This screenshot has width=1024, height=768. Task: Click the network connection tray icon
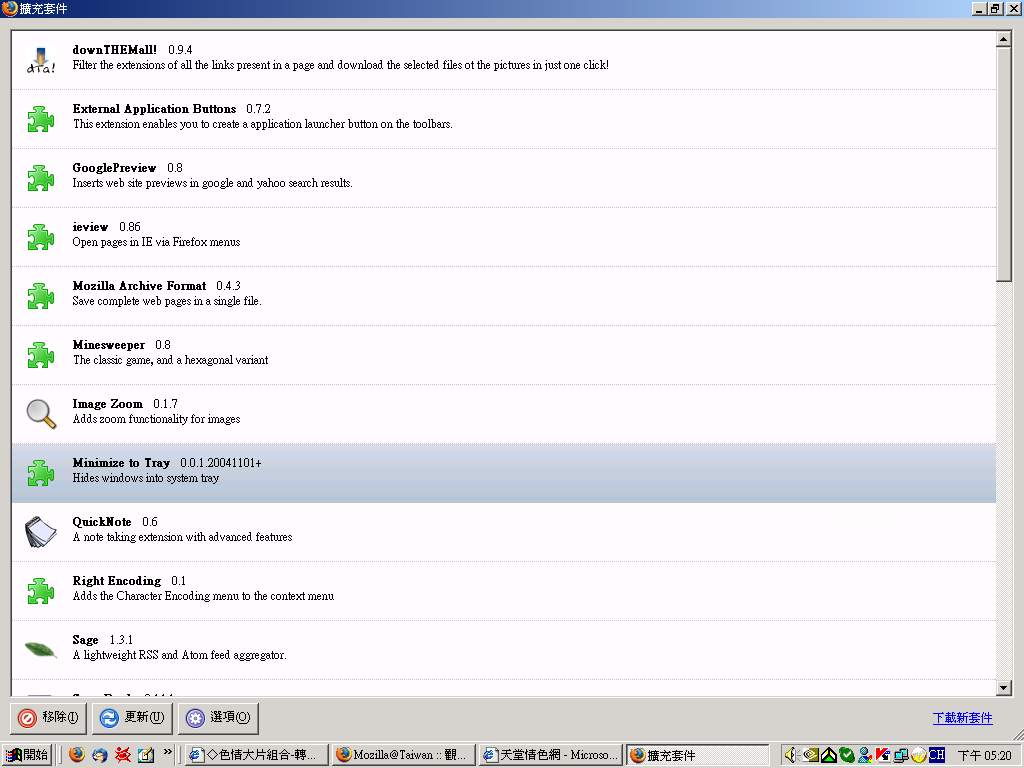pyautogui.click(x=901, y=755)
